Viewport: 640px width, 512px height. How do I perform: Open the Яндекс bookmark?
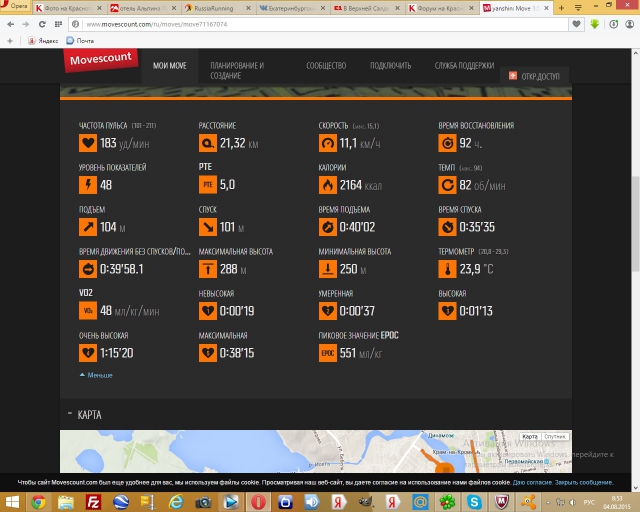[43, 41]
